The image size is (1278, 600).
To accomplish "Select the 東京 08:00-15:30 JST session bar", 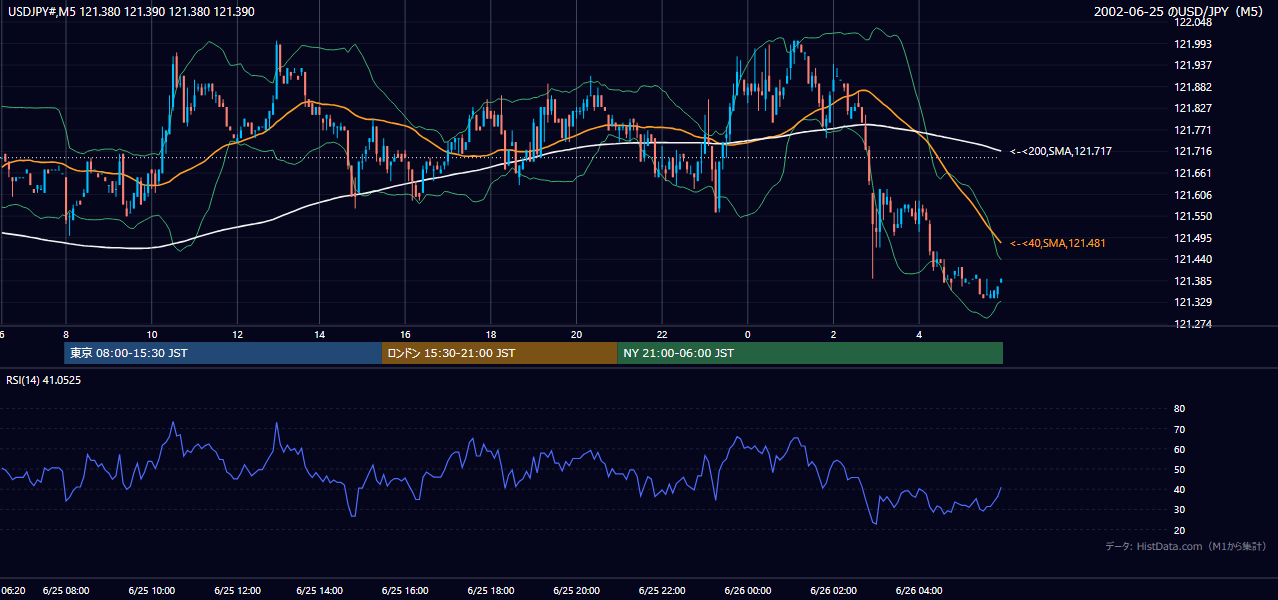I will [222, 353].
